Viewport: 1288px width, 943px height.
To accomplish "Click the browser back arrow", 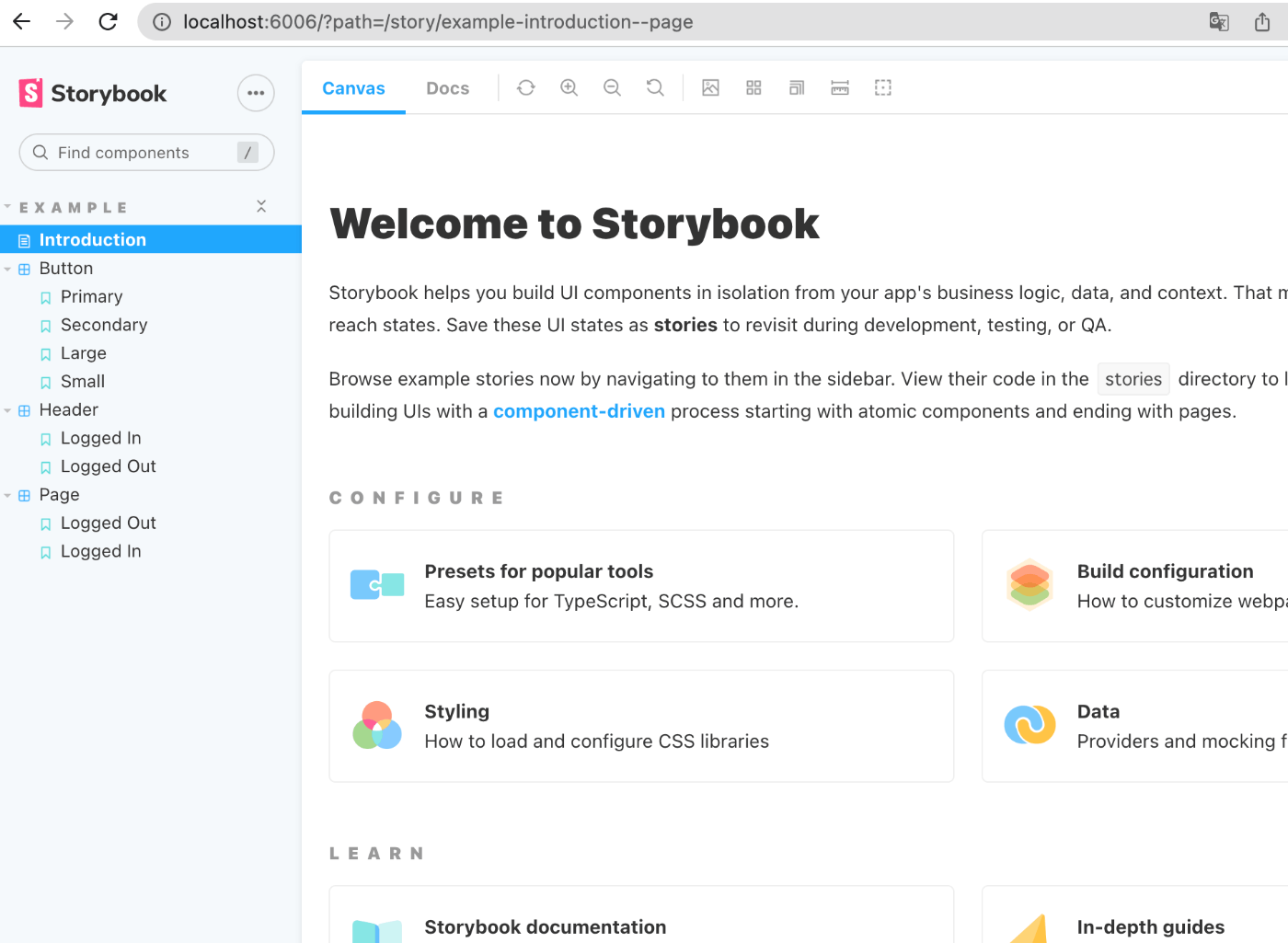I will click(21, 21).
